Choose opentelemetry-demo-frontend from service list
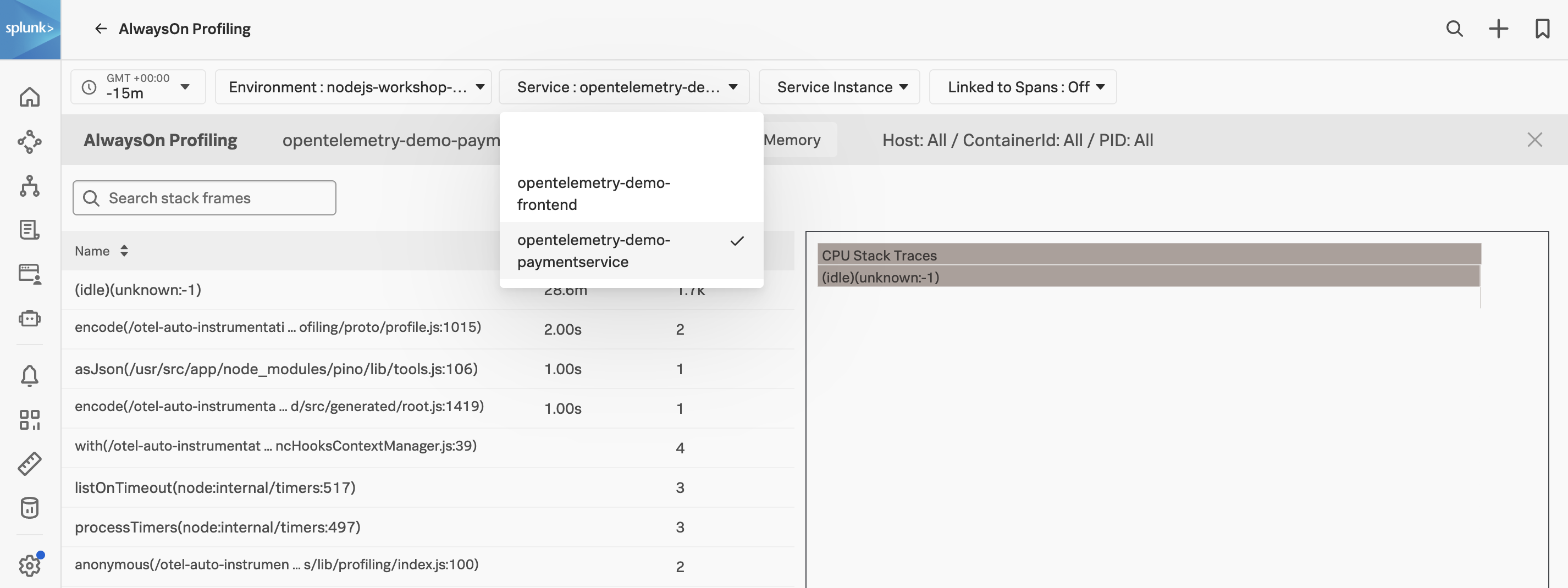 [631, 193]
